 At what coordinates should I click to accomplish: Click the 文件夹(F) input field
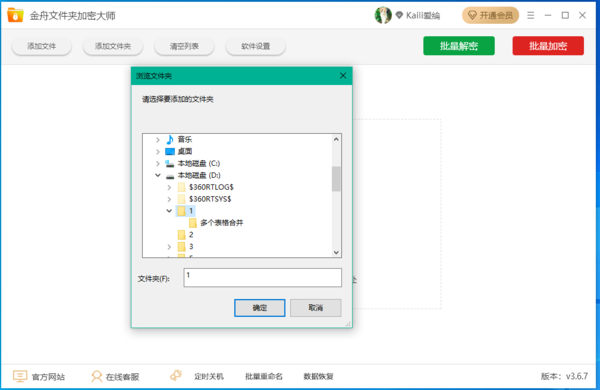coord(262,277)
